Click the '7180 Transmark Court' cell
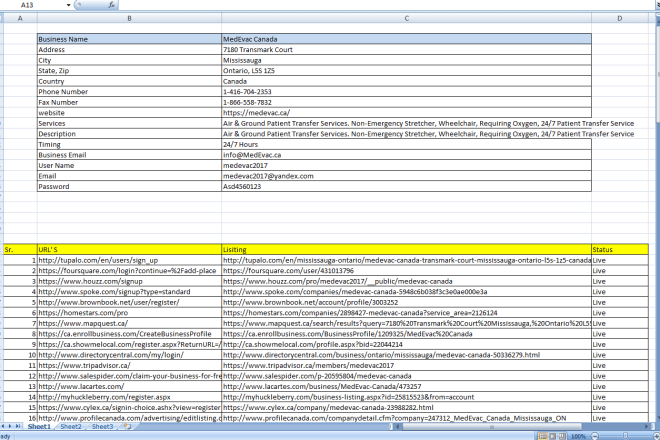Image resolution: width=660 pixels, height=440 pixels. (406, 50)
